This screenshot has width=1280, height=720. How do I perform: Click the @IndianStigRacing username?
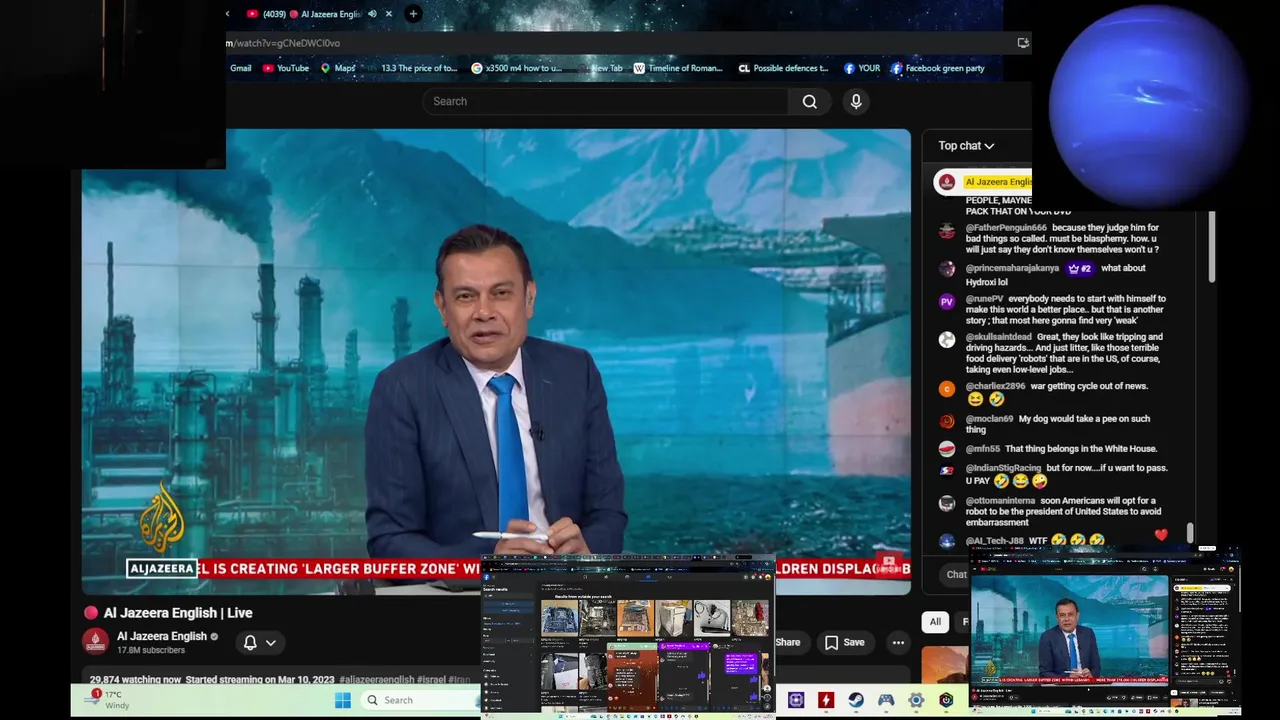pyautogui.click(x=1003, y=468)
